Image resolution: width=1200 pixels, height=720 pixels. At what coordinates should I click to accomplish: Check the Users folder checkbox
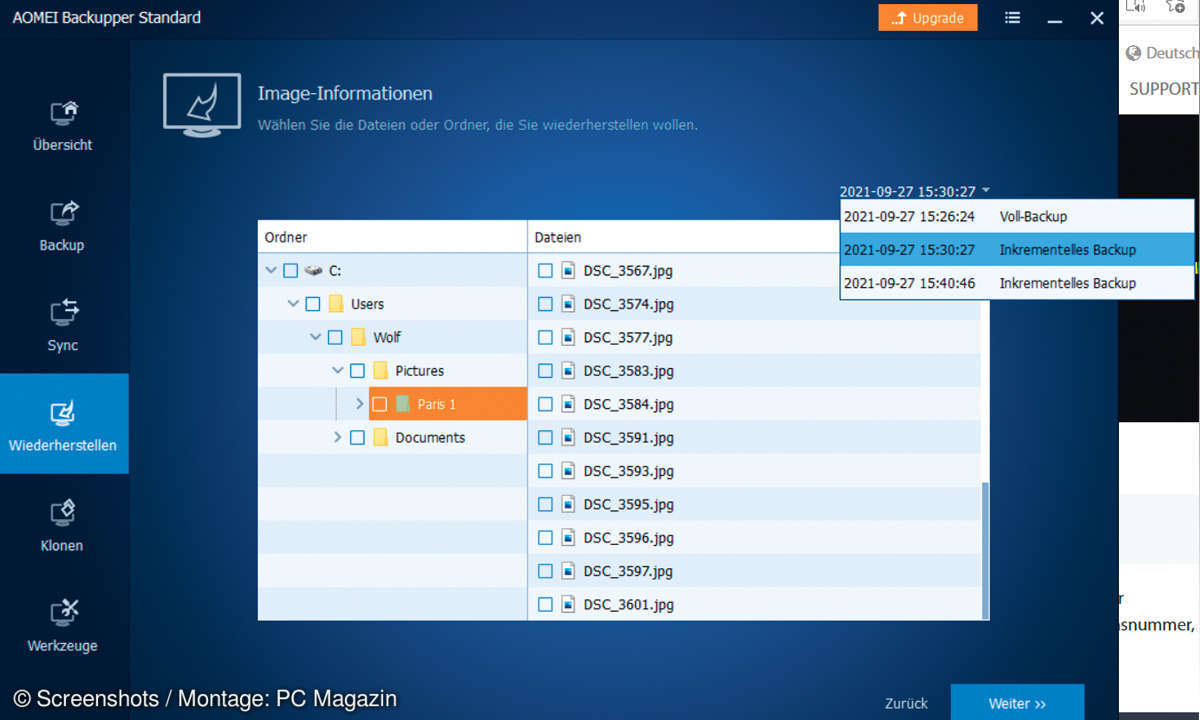[x=313, y=304]
